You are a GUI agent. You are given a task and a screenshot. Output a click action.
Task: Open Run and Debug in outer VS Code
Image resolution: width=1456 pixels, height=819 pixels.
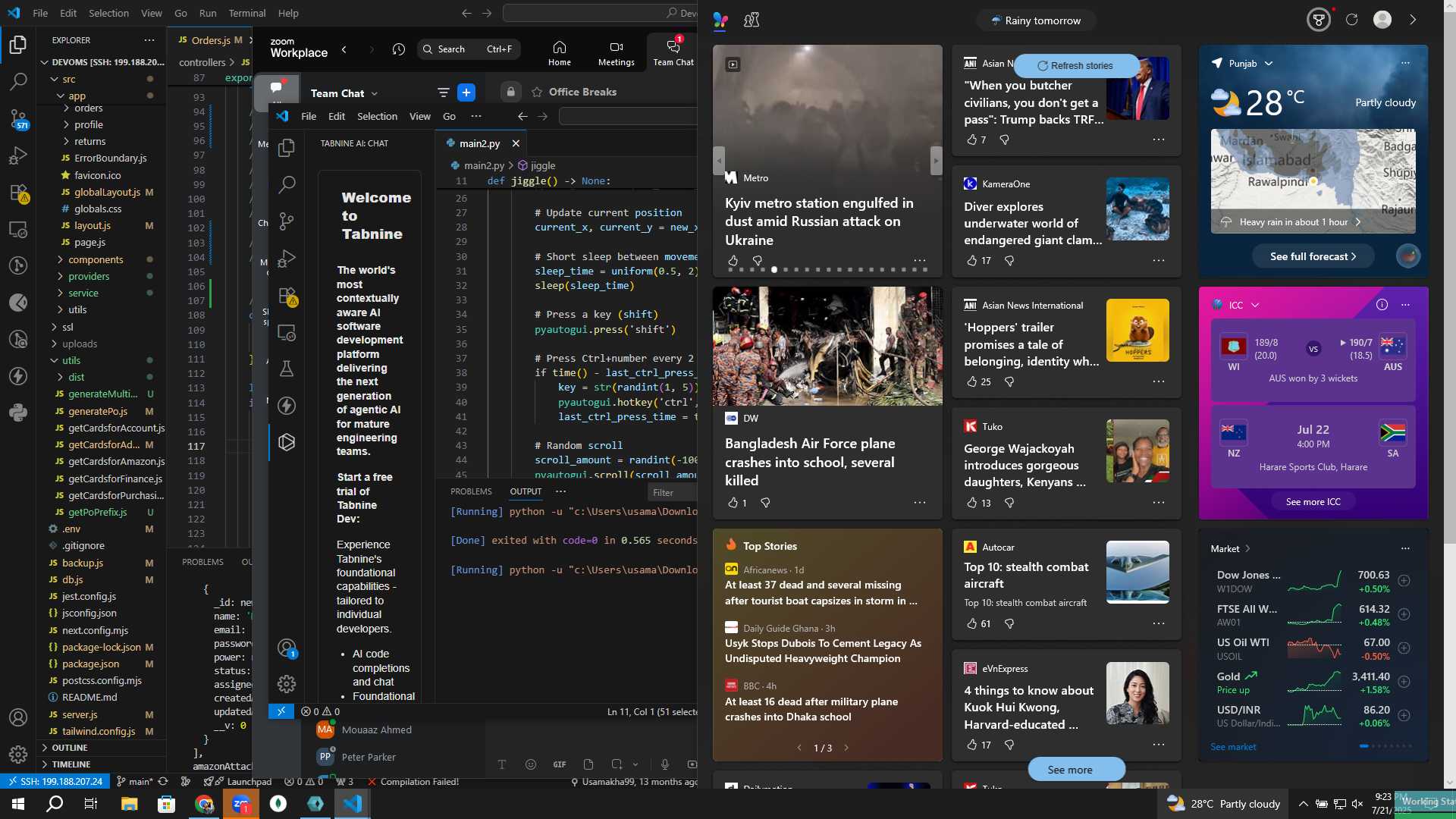point(18,155)
